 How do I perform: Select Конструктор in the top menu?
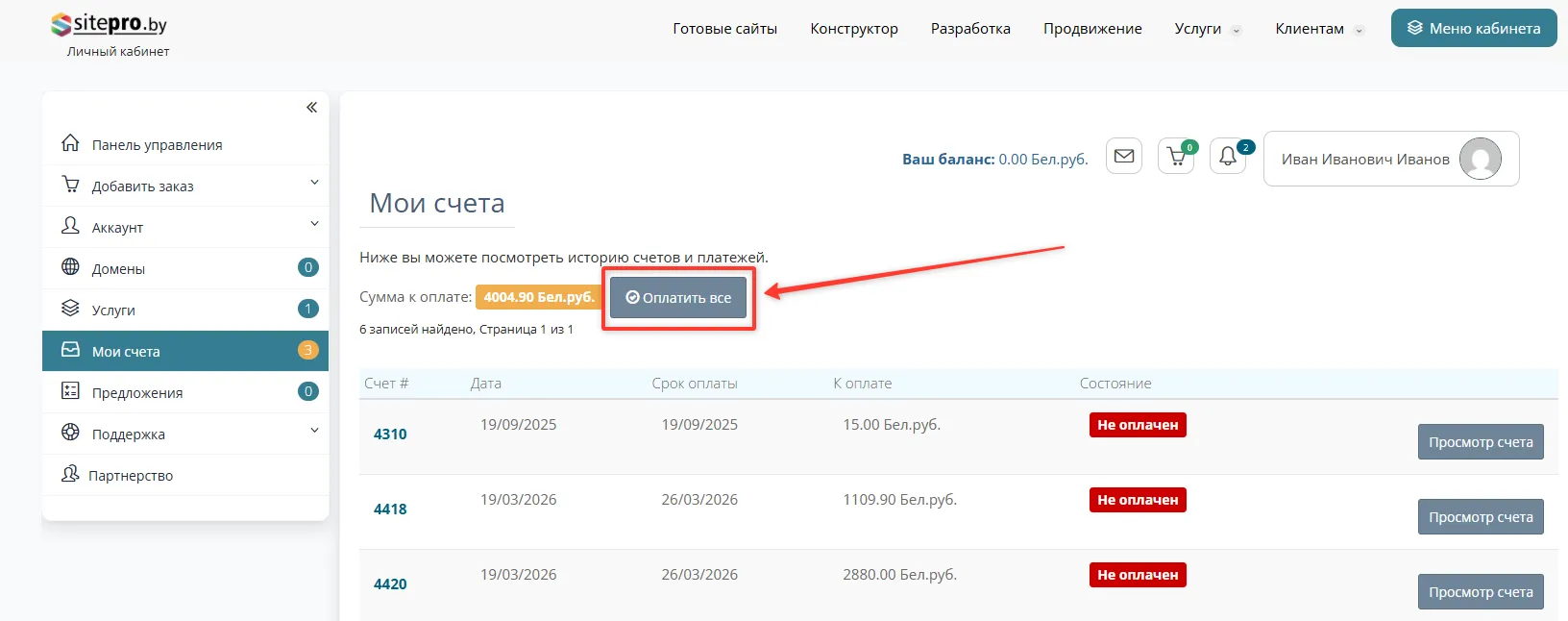point(853,29)
